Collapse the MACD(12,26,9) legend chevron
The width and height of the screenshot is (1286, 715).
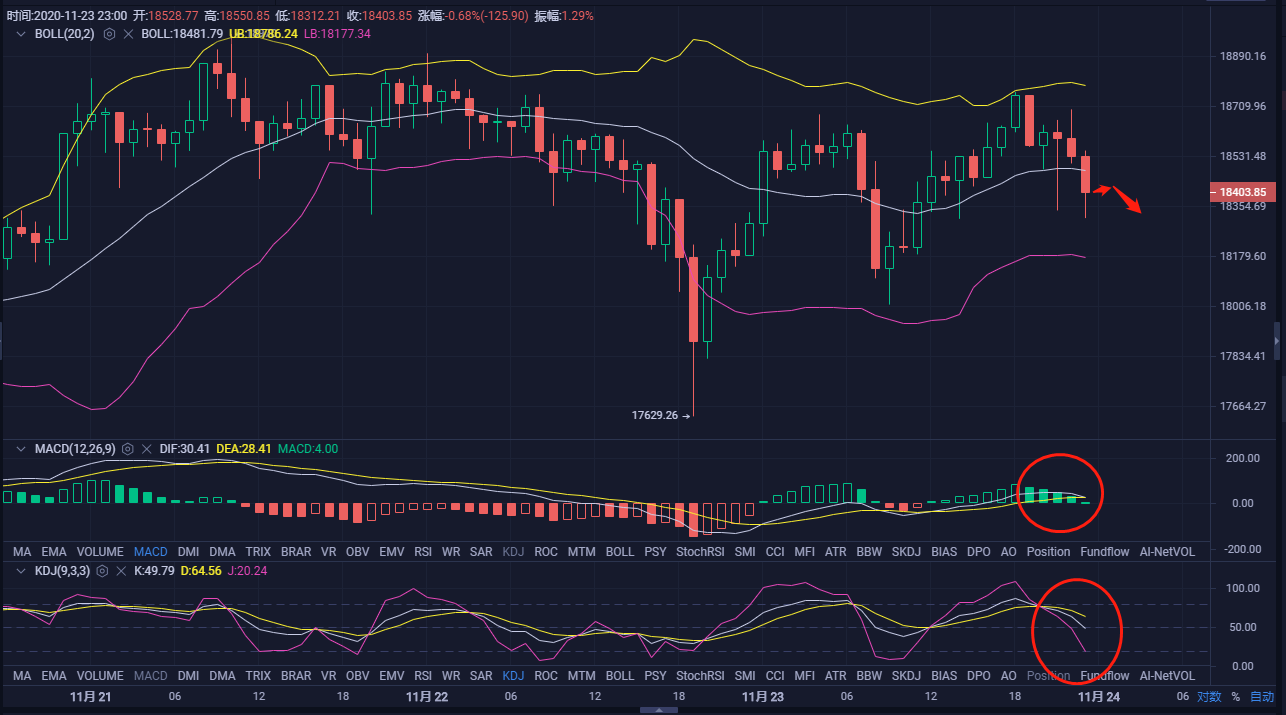pos(21,449)
